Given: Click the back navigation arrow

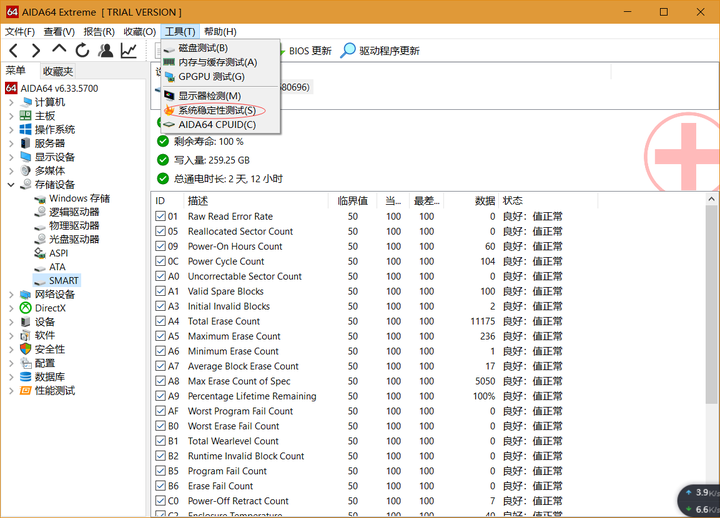Looking at the screenshot, I should [13, 50].
